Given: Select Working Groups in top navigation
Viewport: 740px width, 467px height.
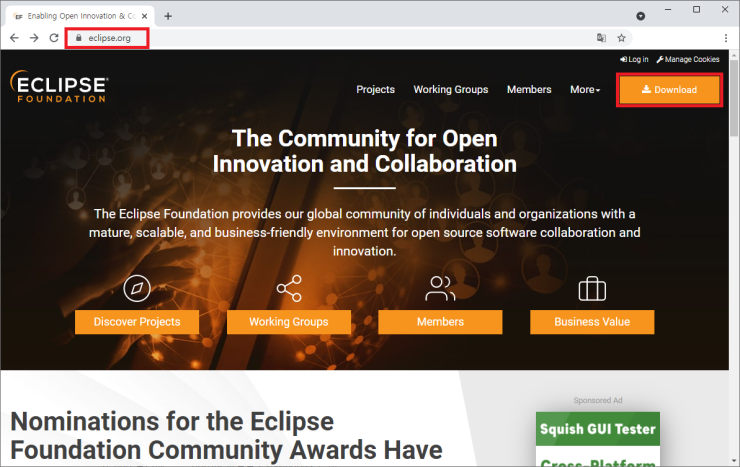Looking at the screenshot, I should 451,90.
